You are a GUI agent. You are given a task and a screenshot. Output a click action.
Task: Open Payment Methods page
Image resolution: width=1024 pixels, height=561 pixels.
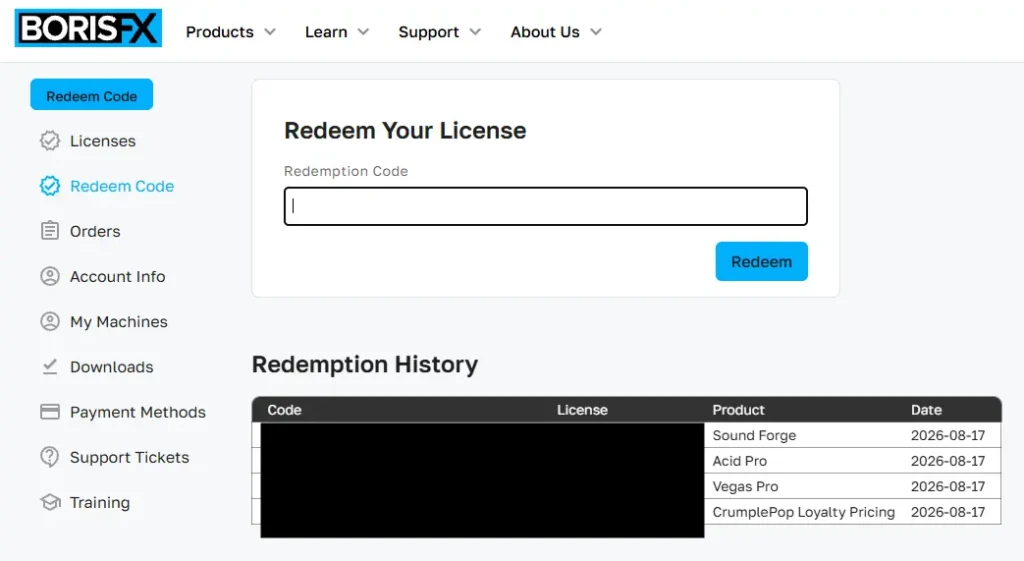137,412
